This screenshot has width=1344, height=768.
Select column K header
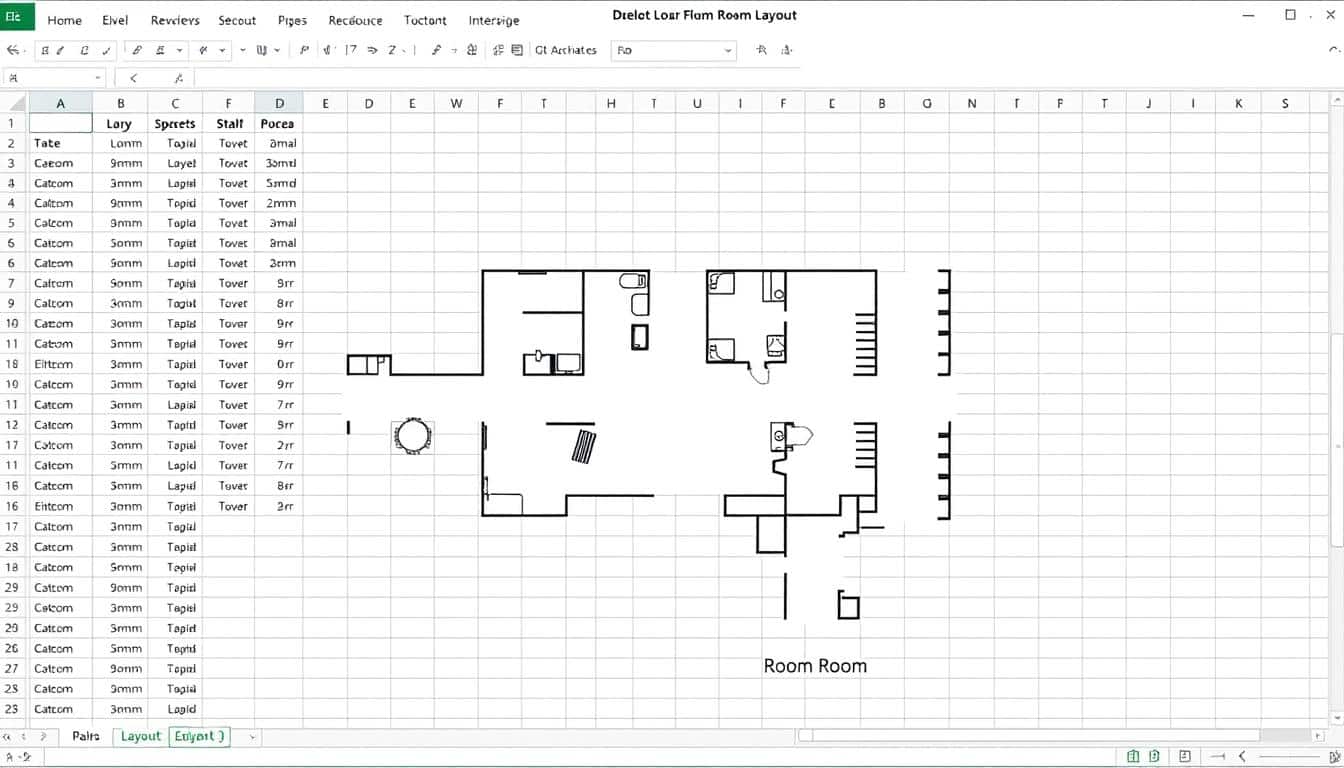(1239, 103)
